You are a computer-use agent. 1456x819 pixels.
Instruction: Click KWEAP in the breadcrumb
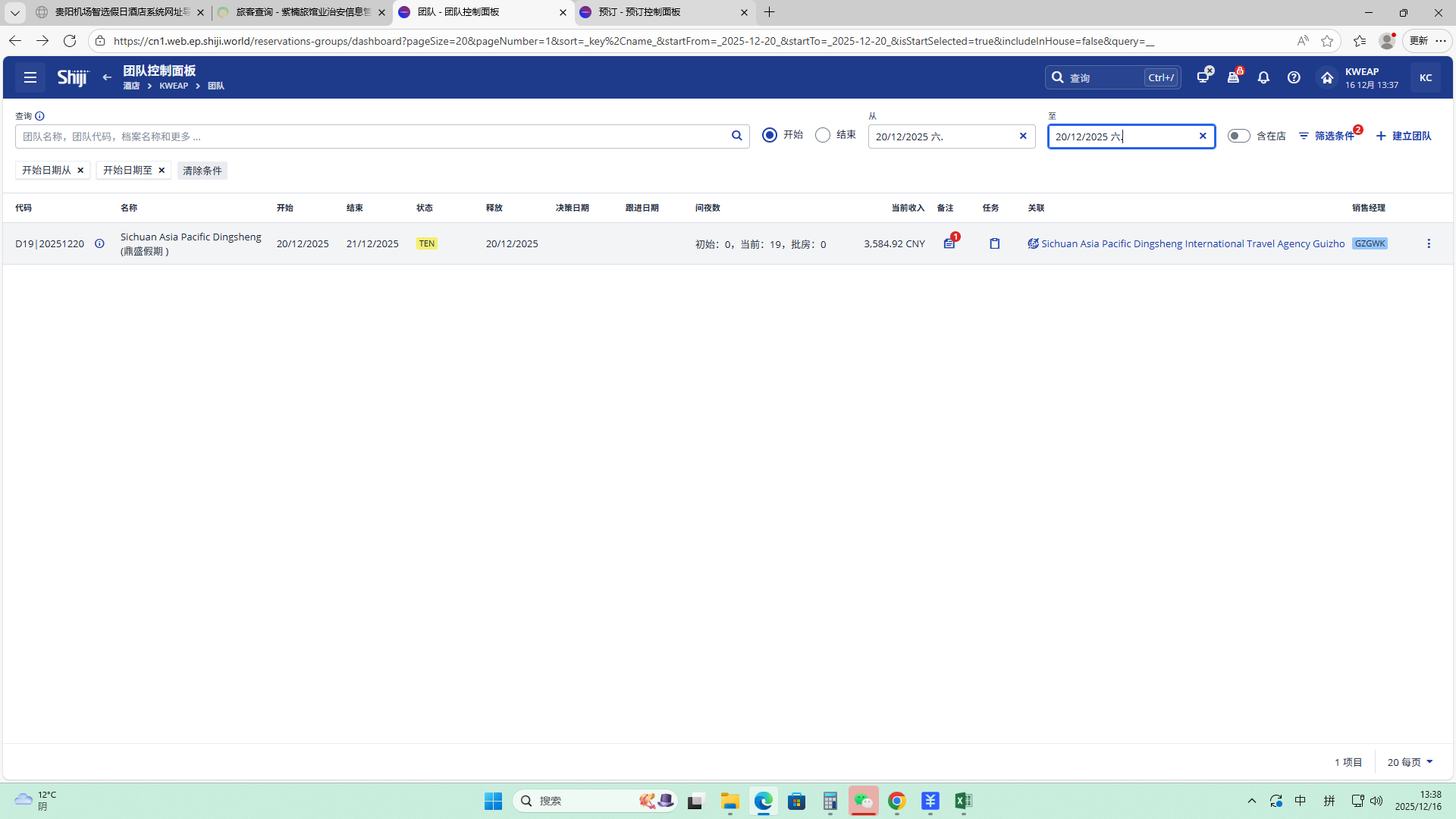point(174,86)
